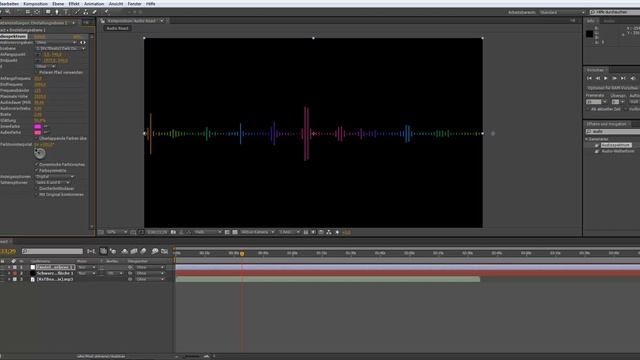Screen dimensions: 640x360
Task: Open the Seitenoptionen dropdown 'Seite A und B'
Action: point(52,183)
